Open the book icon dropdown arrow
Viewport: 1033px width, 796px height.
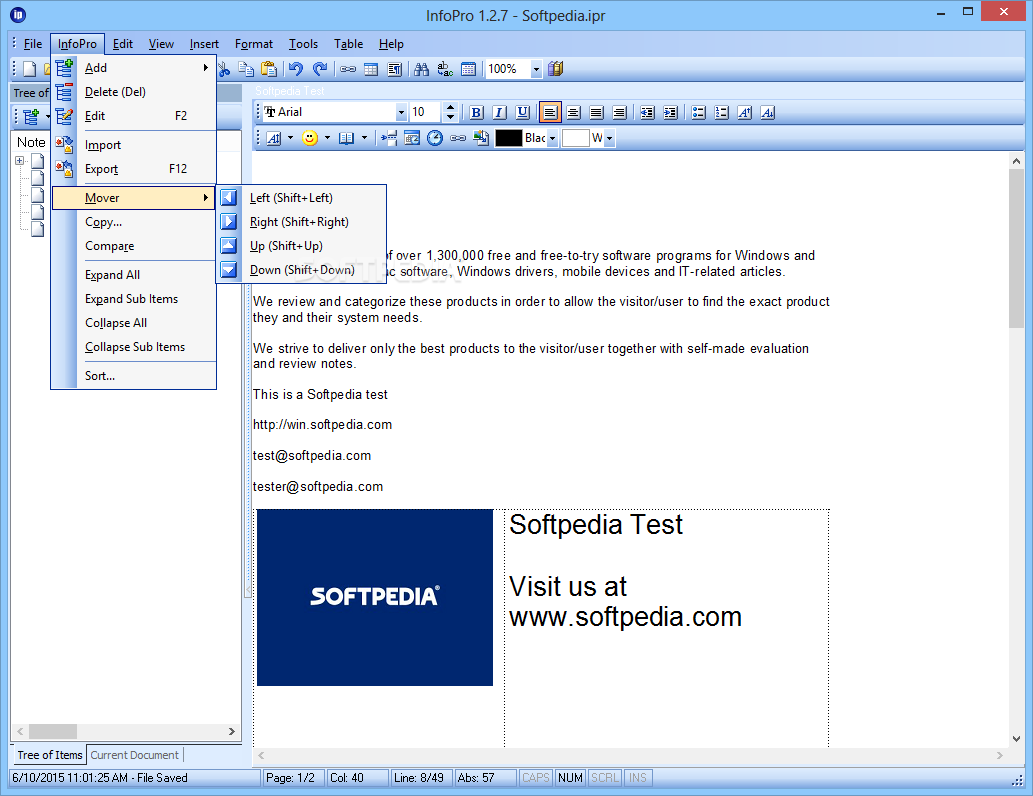click(364, 138)
